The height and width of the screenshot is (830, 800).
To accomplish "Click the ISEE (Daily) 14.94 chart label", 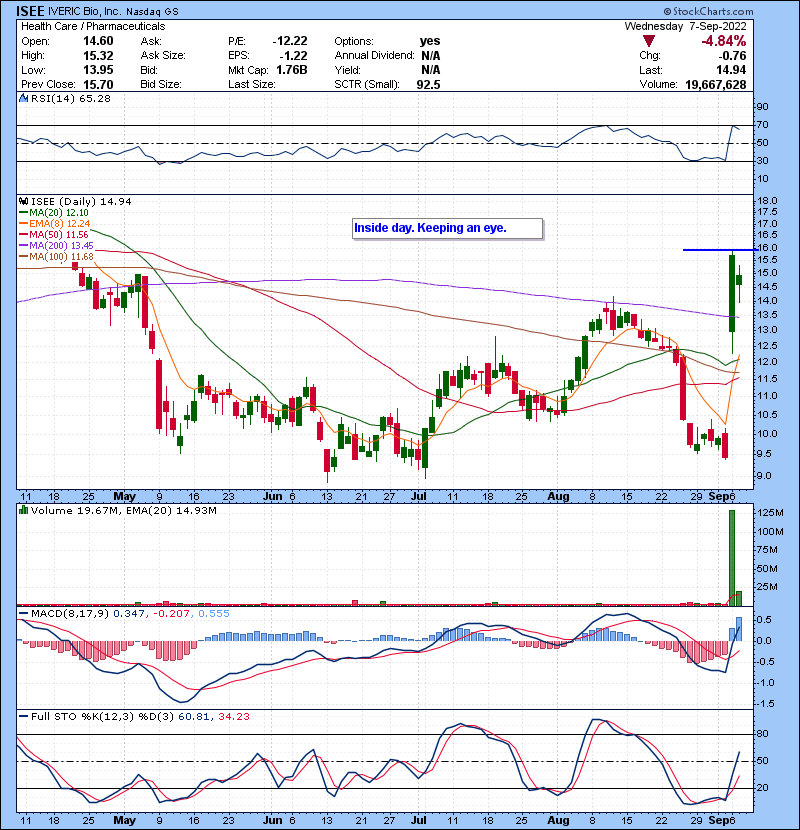I will (81, 201).
